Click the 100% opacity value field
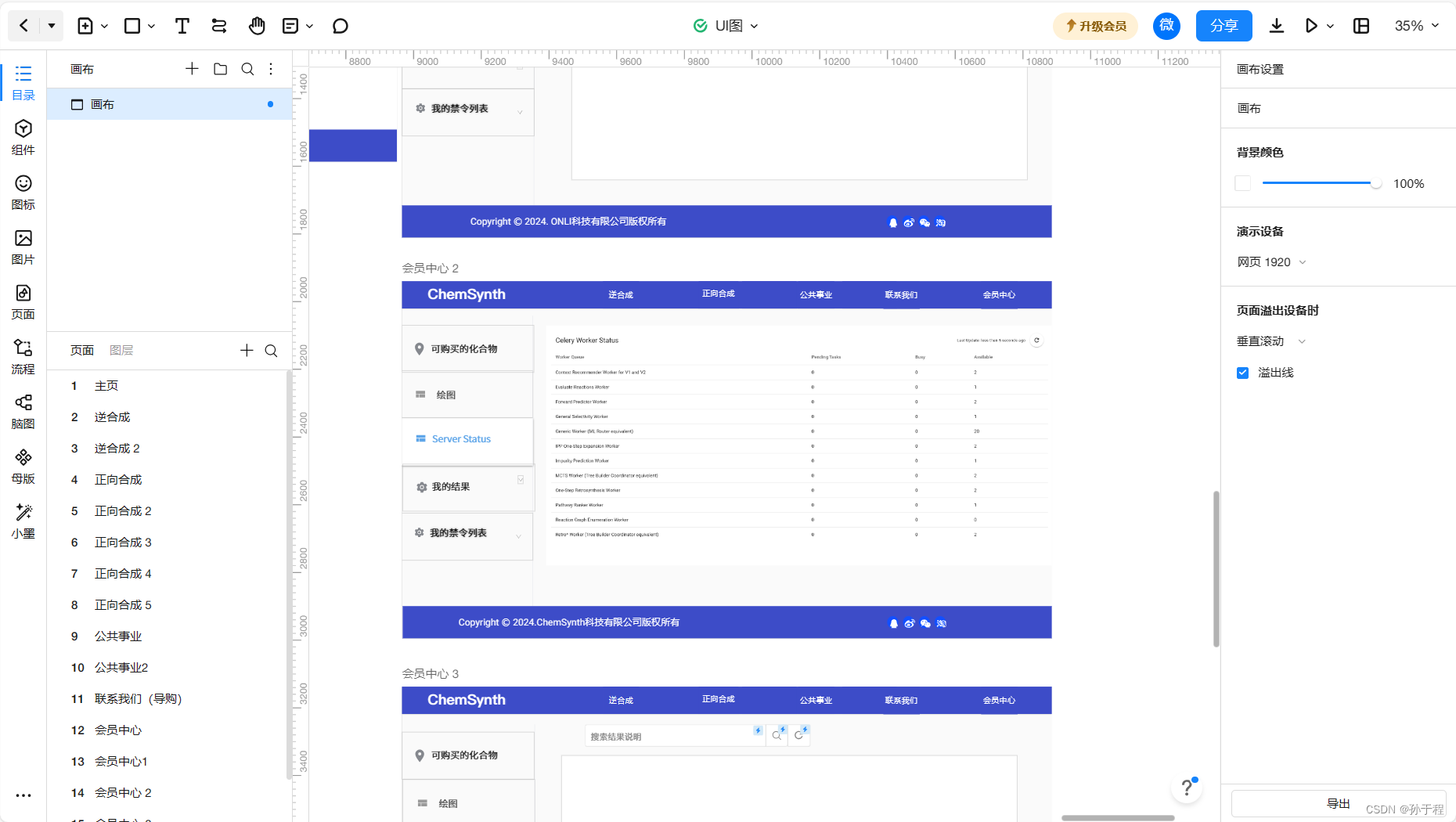The width and height of the screenshot is (1456, 822). (x=1408, y=183)
